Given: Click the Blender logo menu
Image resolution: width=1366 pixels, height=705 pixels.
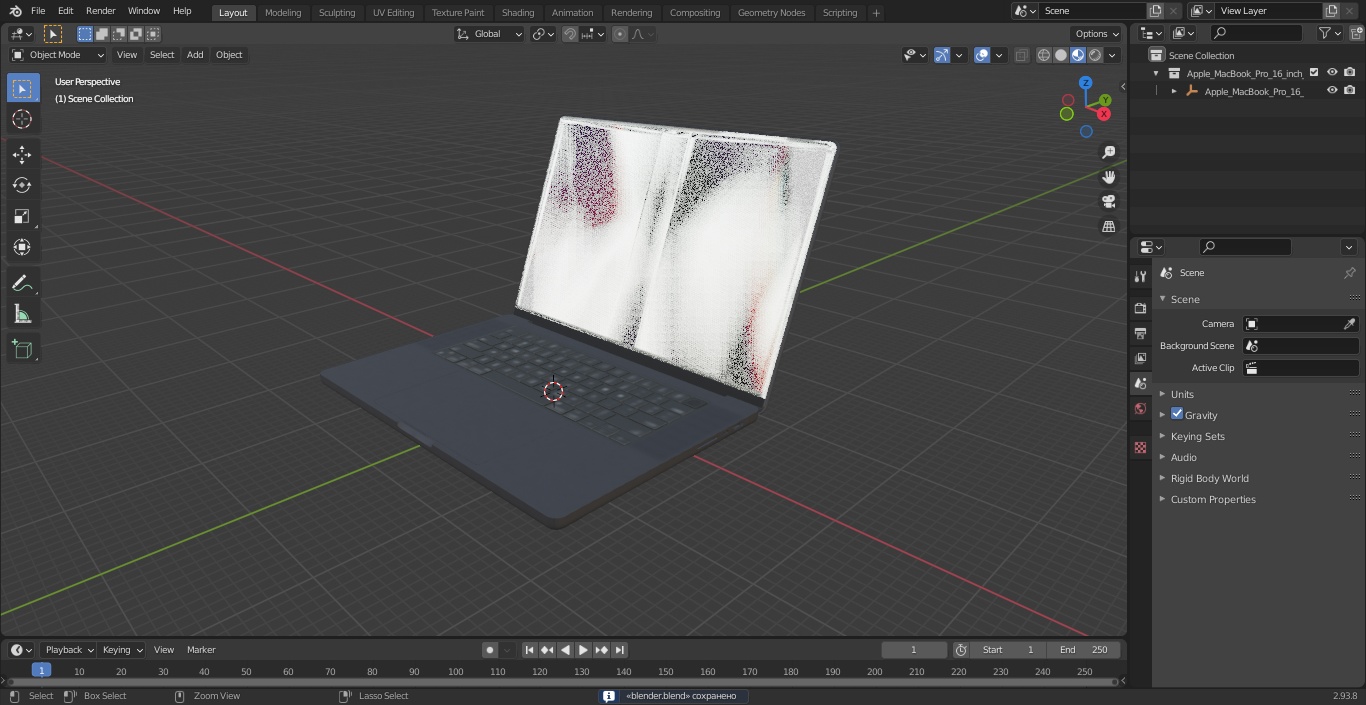Looking at the screenshot, I should pos(16,11).
